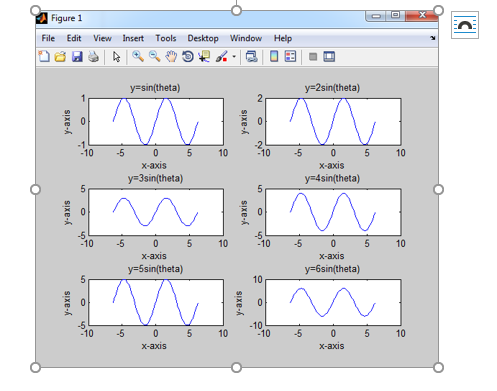Insert a legend using toolbar icon

(x=290, y=57)
